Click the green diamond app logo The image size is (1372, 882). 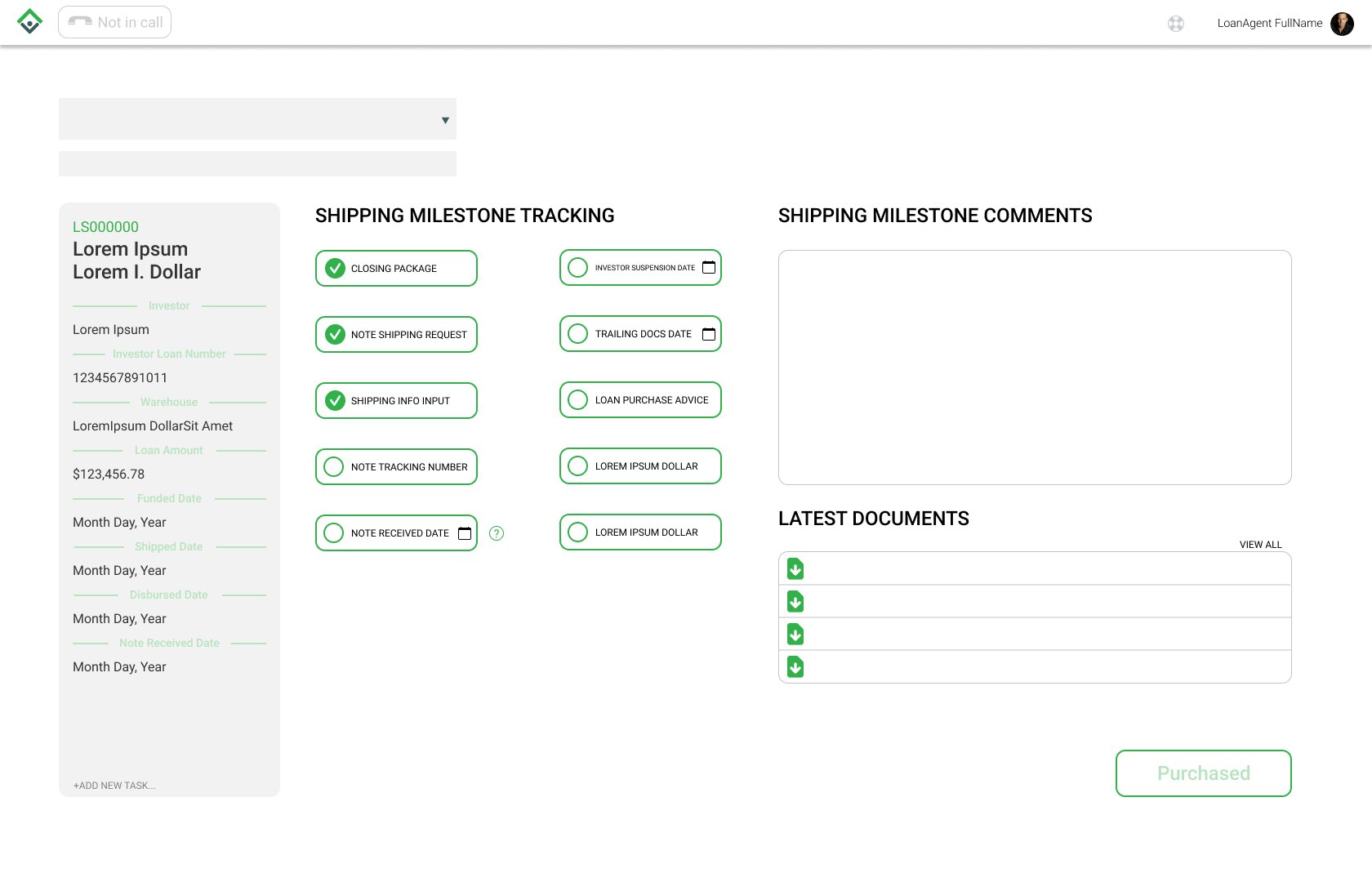click(x=30, y=22)
